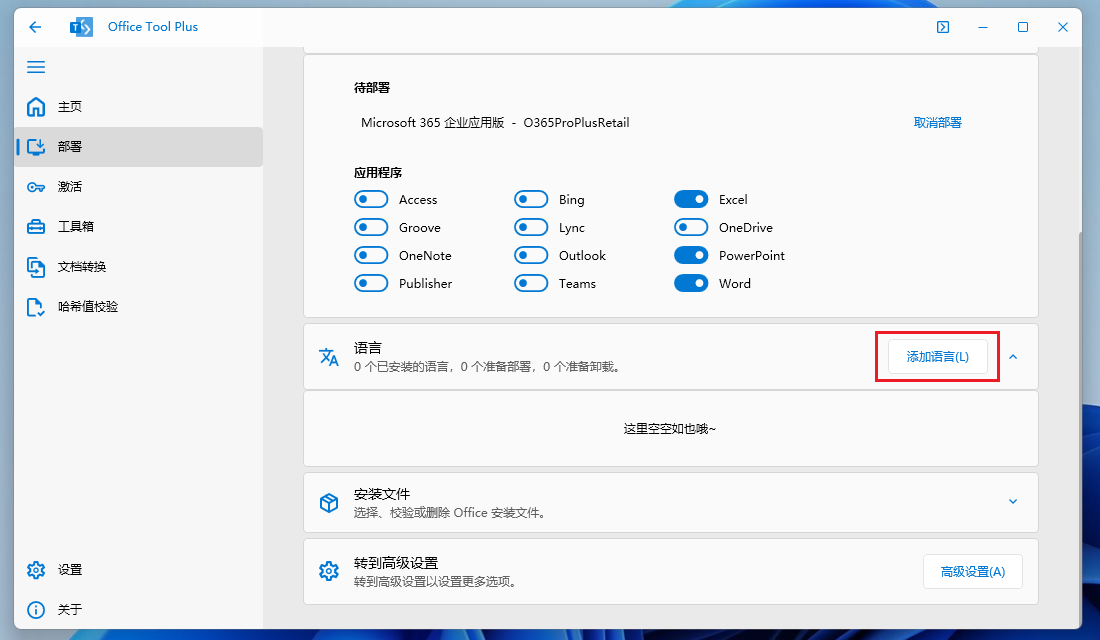This screenshot has width=1100, height=640.
Task: Expand the 安装文件 section chevron
Action: click(x=1013, y=501)
